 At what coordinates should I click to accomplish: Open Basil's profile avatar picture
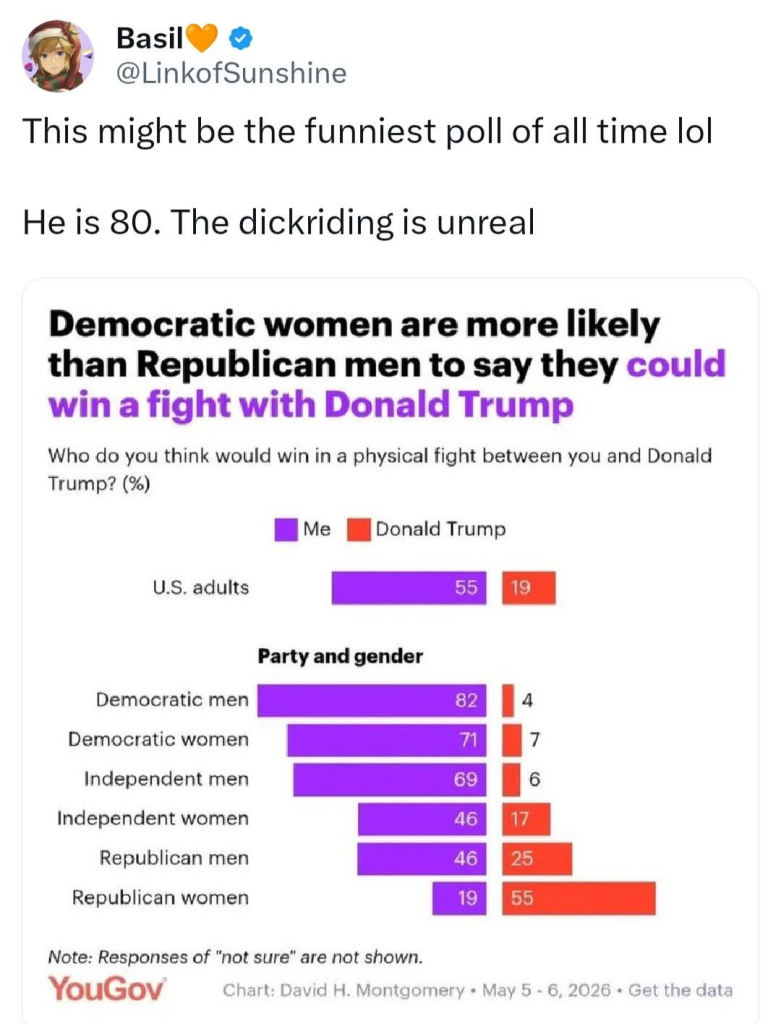pyautogui.click(x=57, y=56)
